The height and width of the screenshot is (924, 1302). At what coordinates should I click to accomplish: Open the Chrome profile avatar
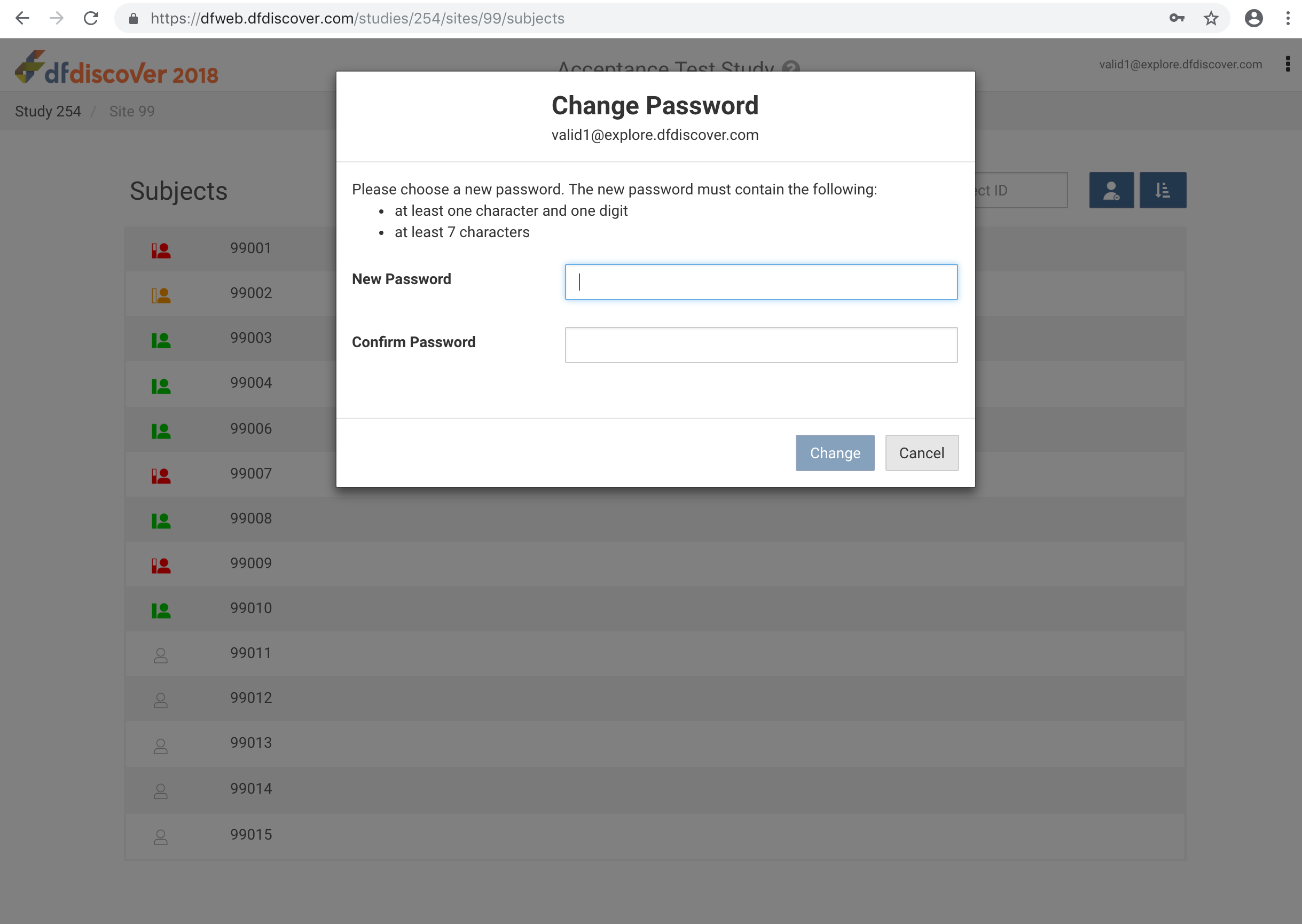[1253, 19]
